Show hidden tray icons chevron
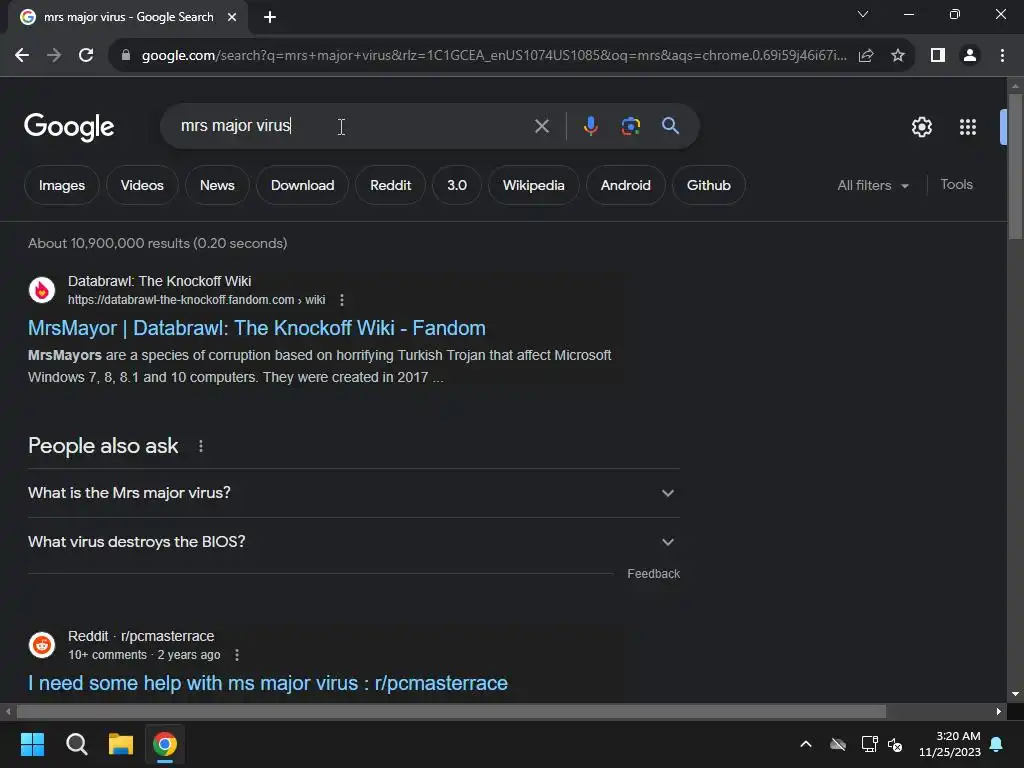The image size is (1024, 768). (806, 744)
